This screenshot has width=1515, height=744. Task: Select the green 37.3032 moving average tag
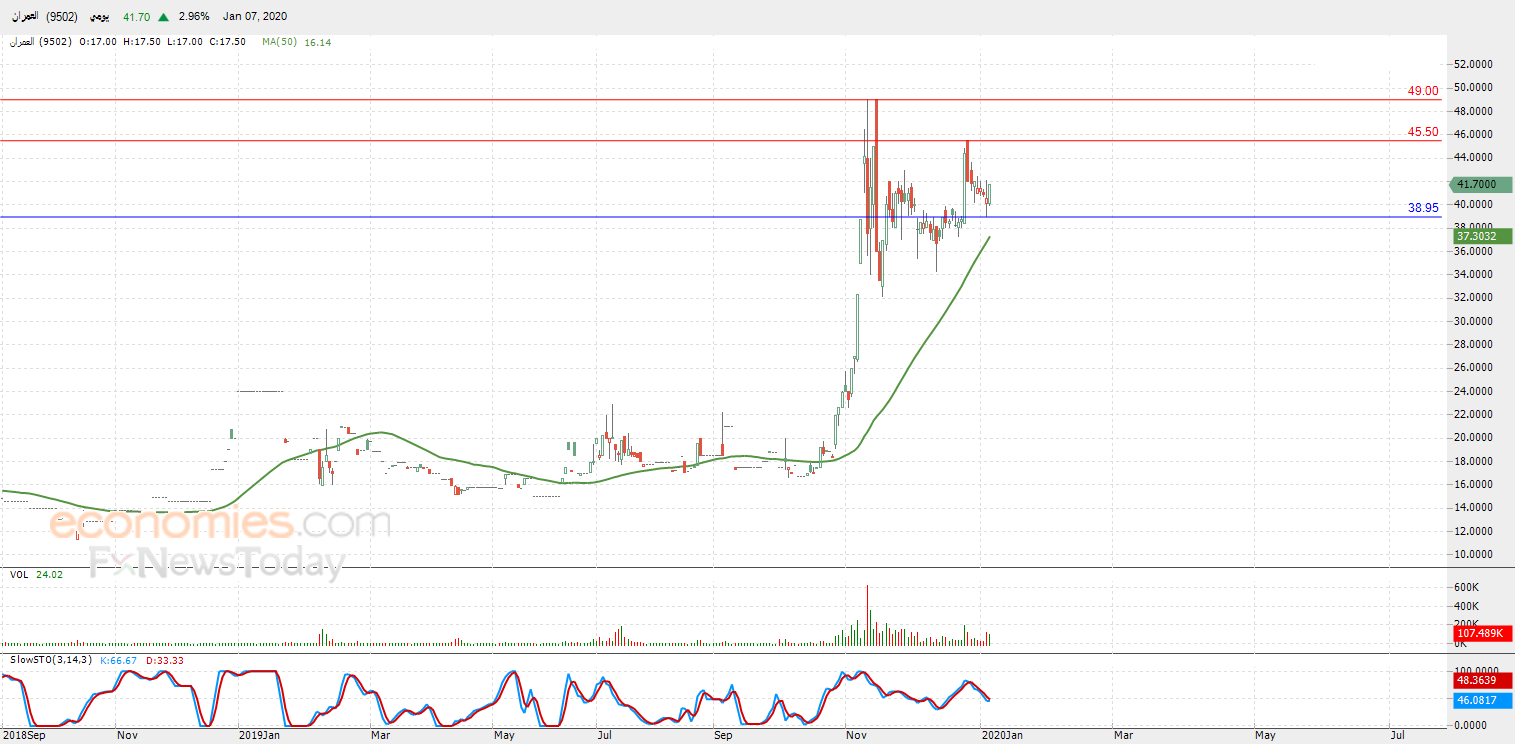click(x=1482, y=236)
